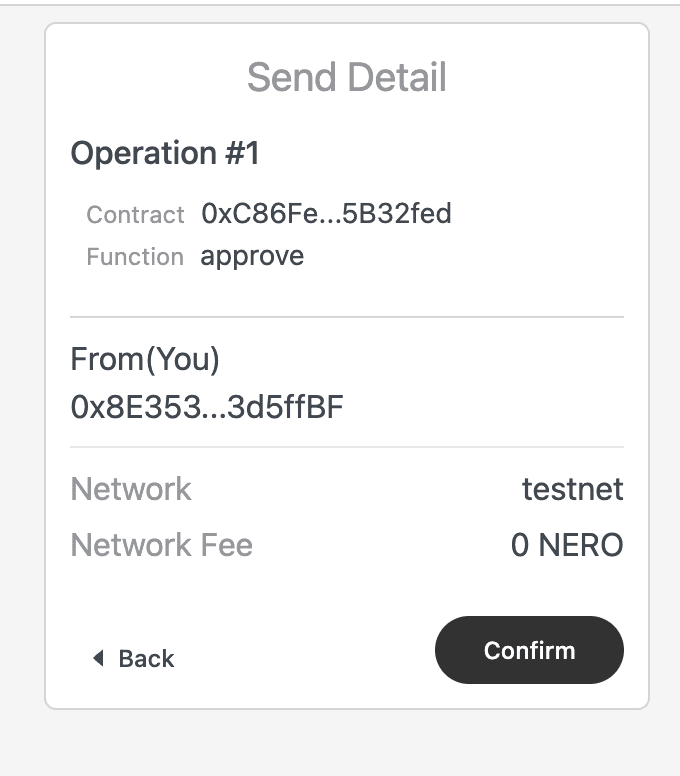The image size is (680, 776).
Task: Click the Network Fee label
Action: tap(162, 545)
